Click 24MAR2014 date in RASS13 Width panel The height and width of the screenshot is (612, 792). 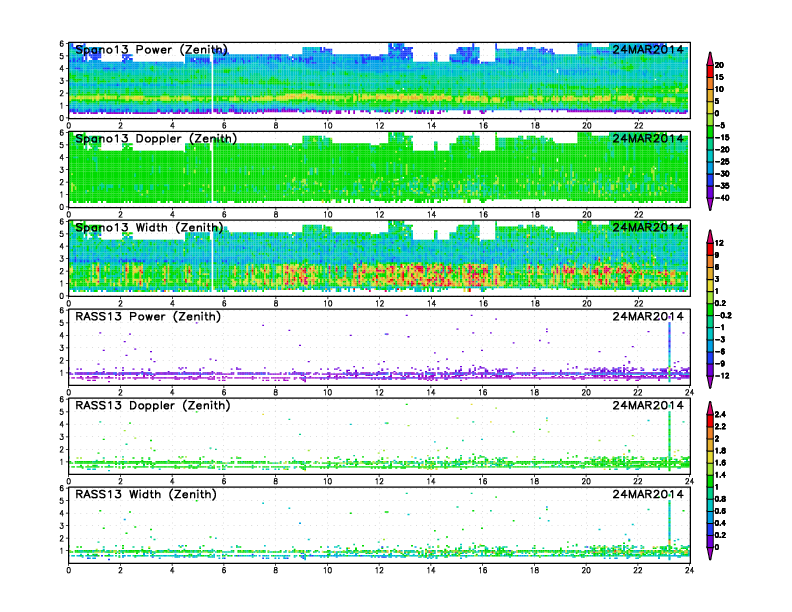point(648,494)
